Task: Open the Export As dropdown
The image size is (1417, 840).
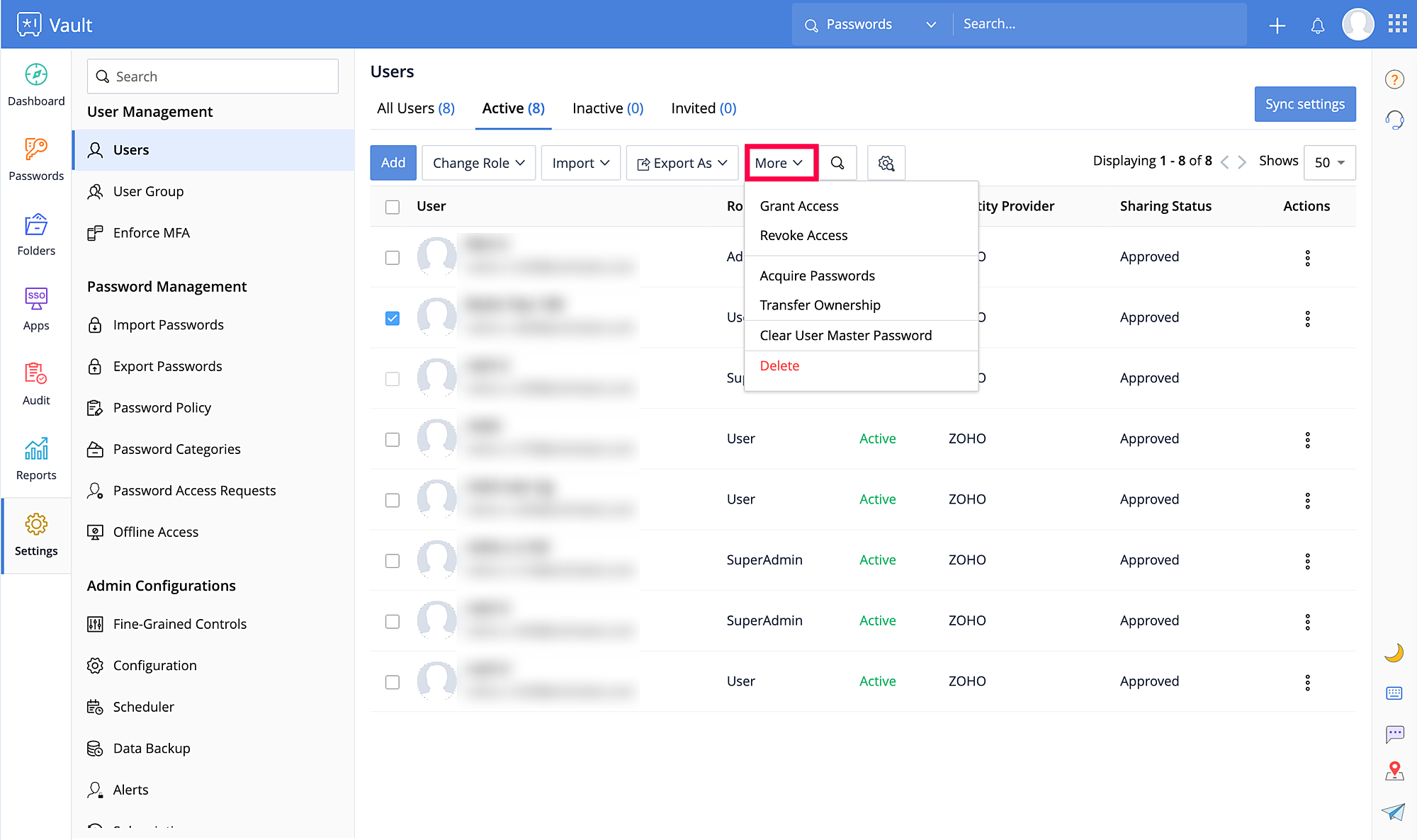Action: tap(682, 163)
